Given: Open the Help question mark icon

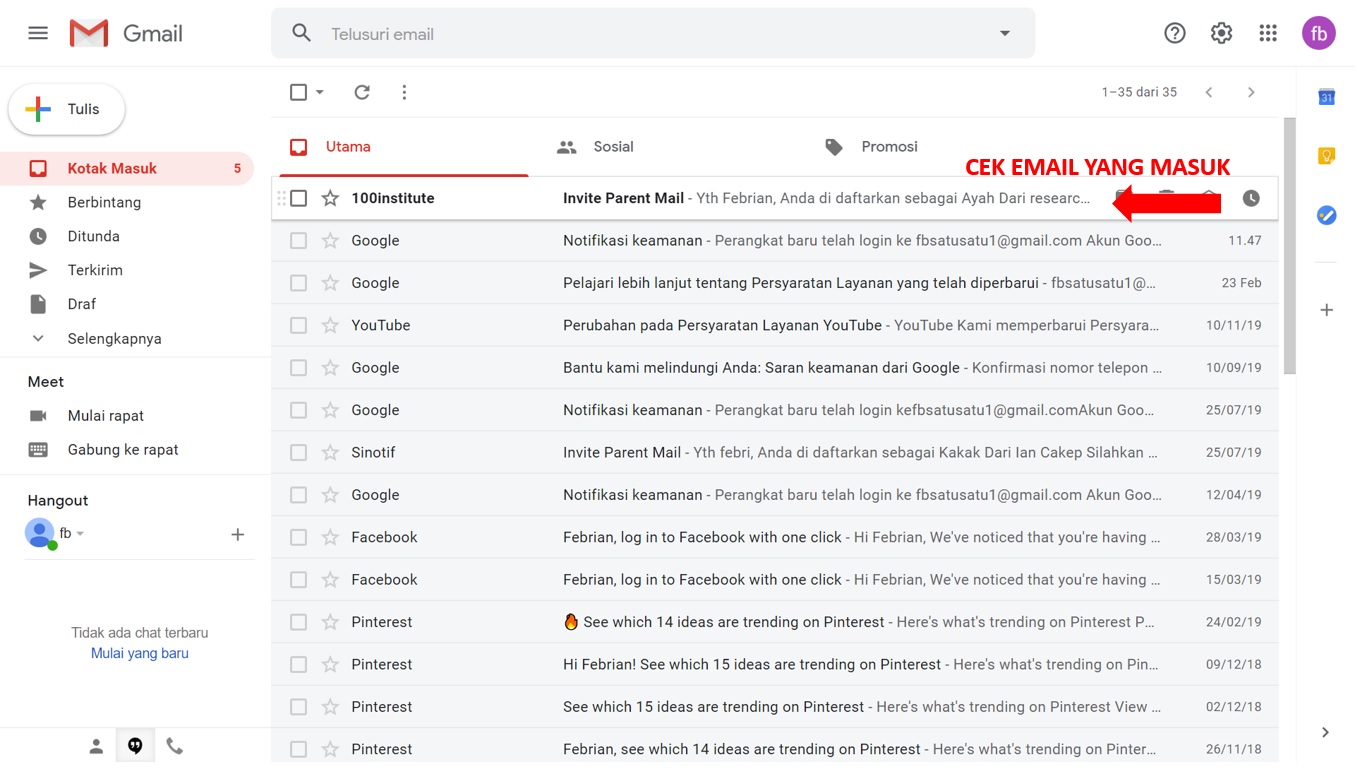Looking at the screenshot, I should [x=1175, y=33].
